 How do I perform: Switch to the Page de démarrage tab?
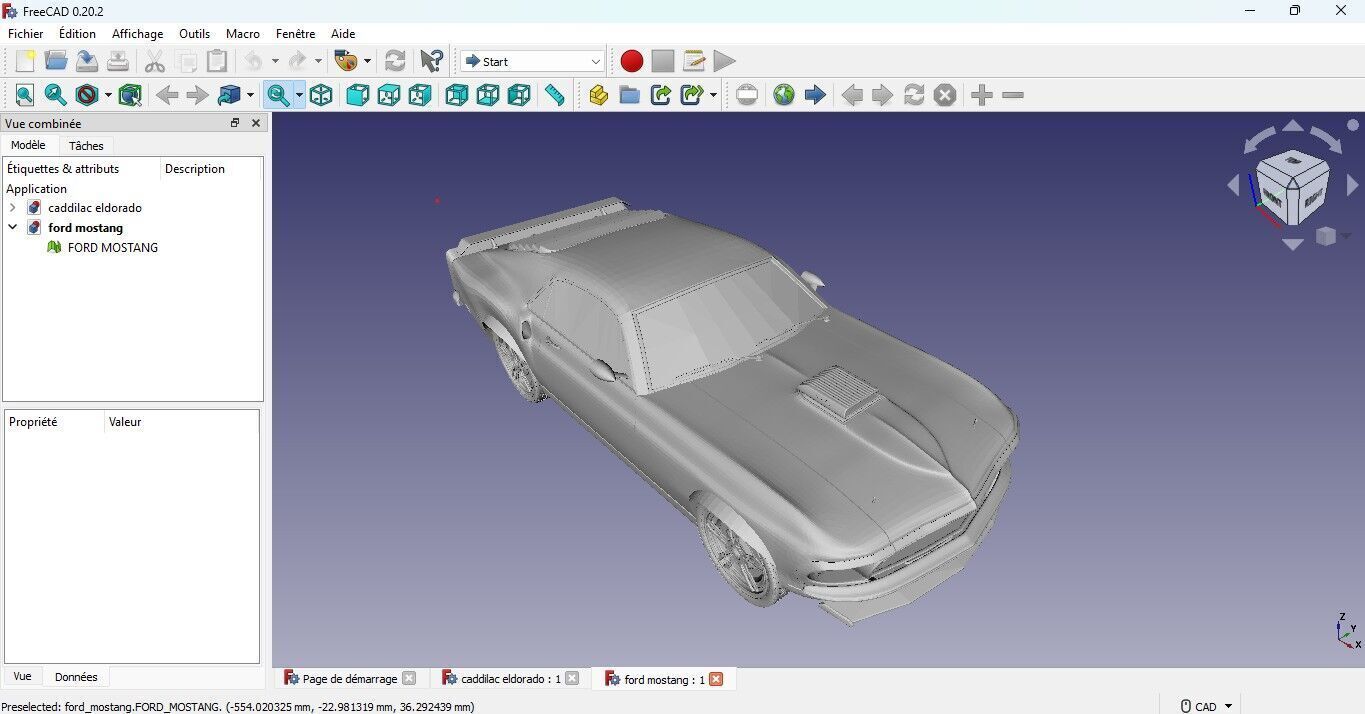349,679
